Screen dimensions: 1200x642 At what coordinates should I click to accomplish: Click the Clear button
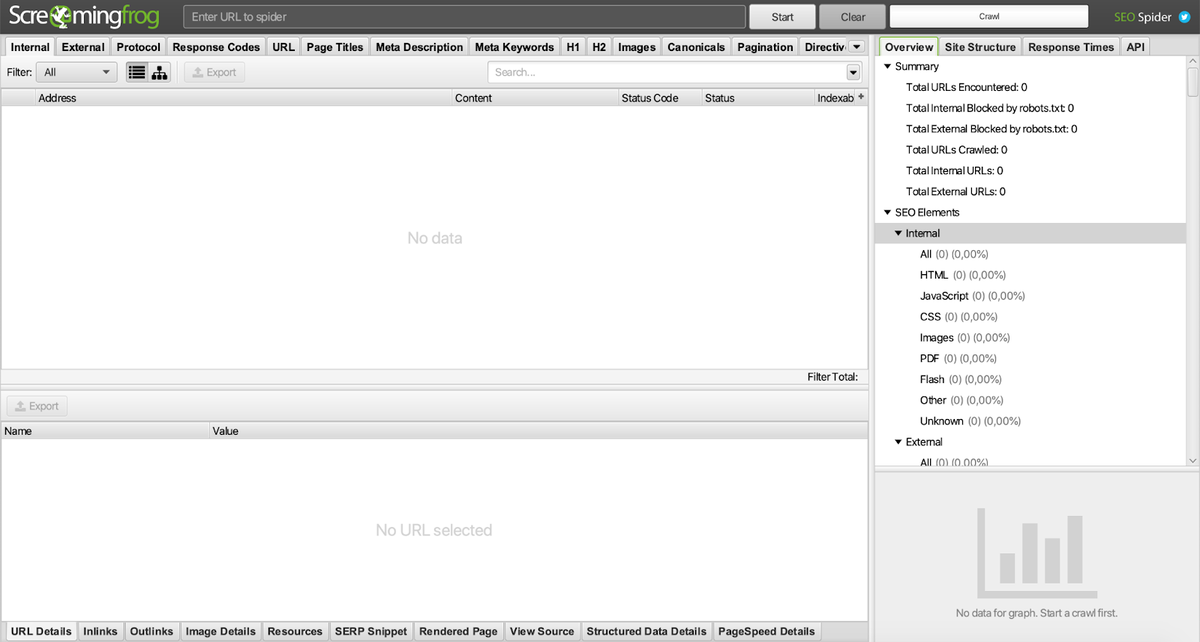pos(853,17)
